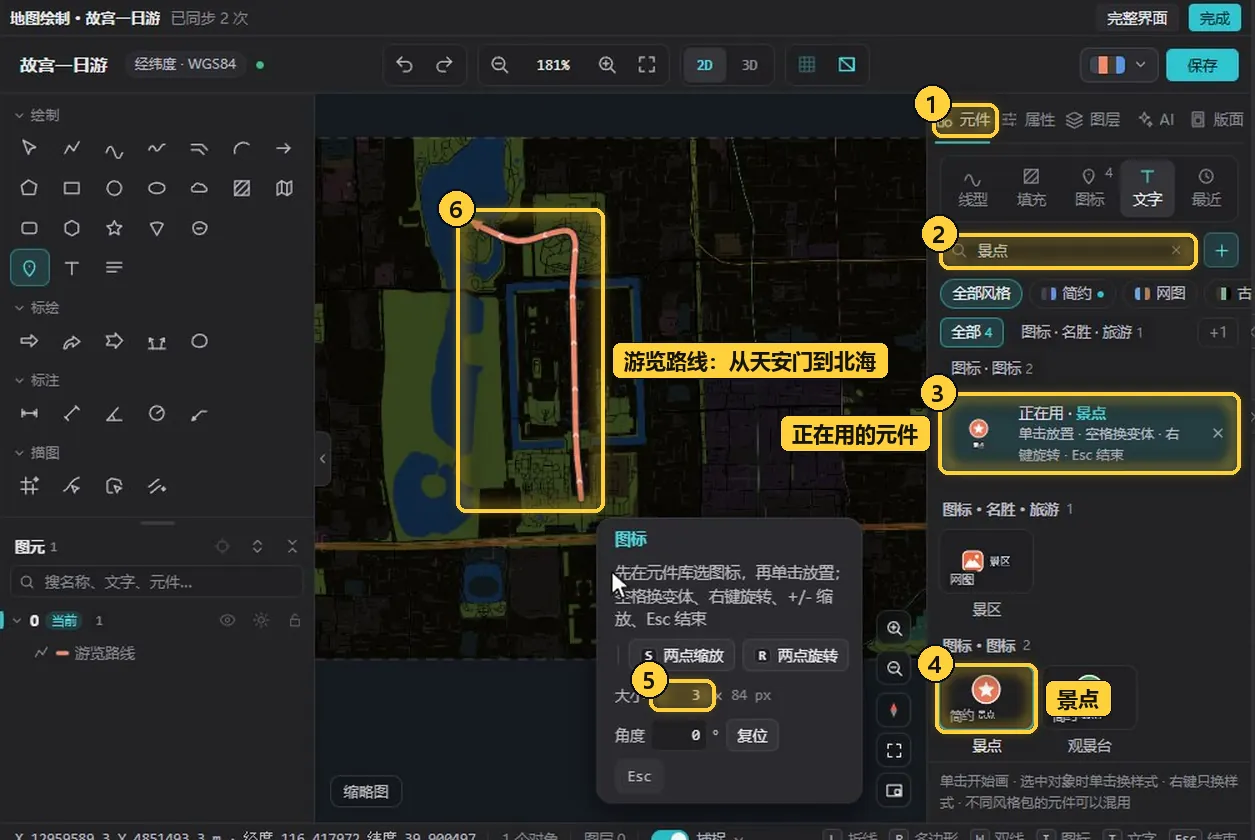Toggle visibility eye of layer 0
The height and width of the screenshot is (840, 1255).
(228, 620)
